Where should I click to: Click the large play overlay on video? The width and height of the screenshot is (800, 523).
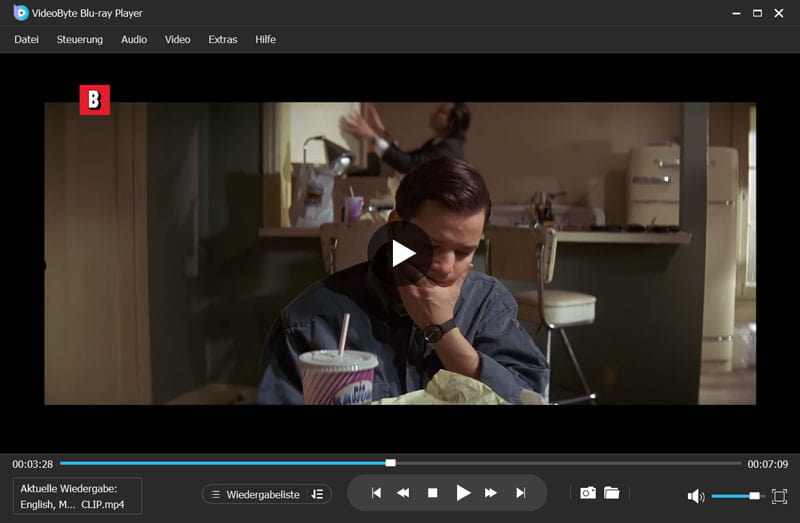[x=401, y=253]
